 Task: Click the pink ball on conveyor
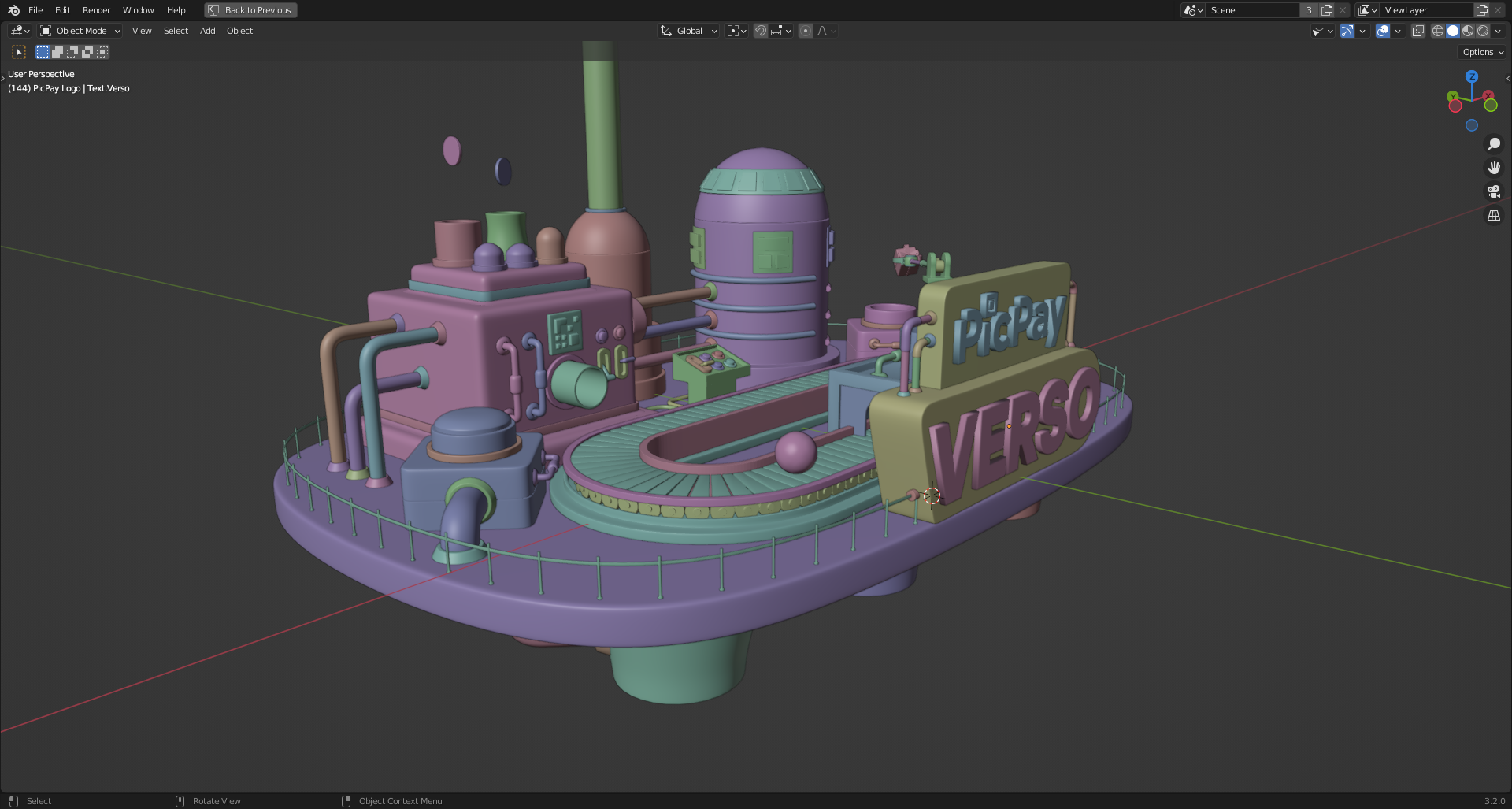point(795,452)
